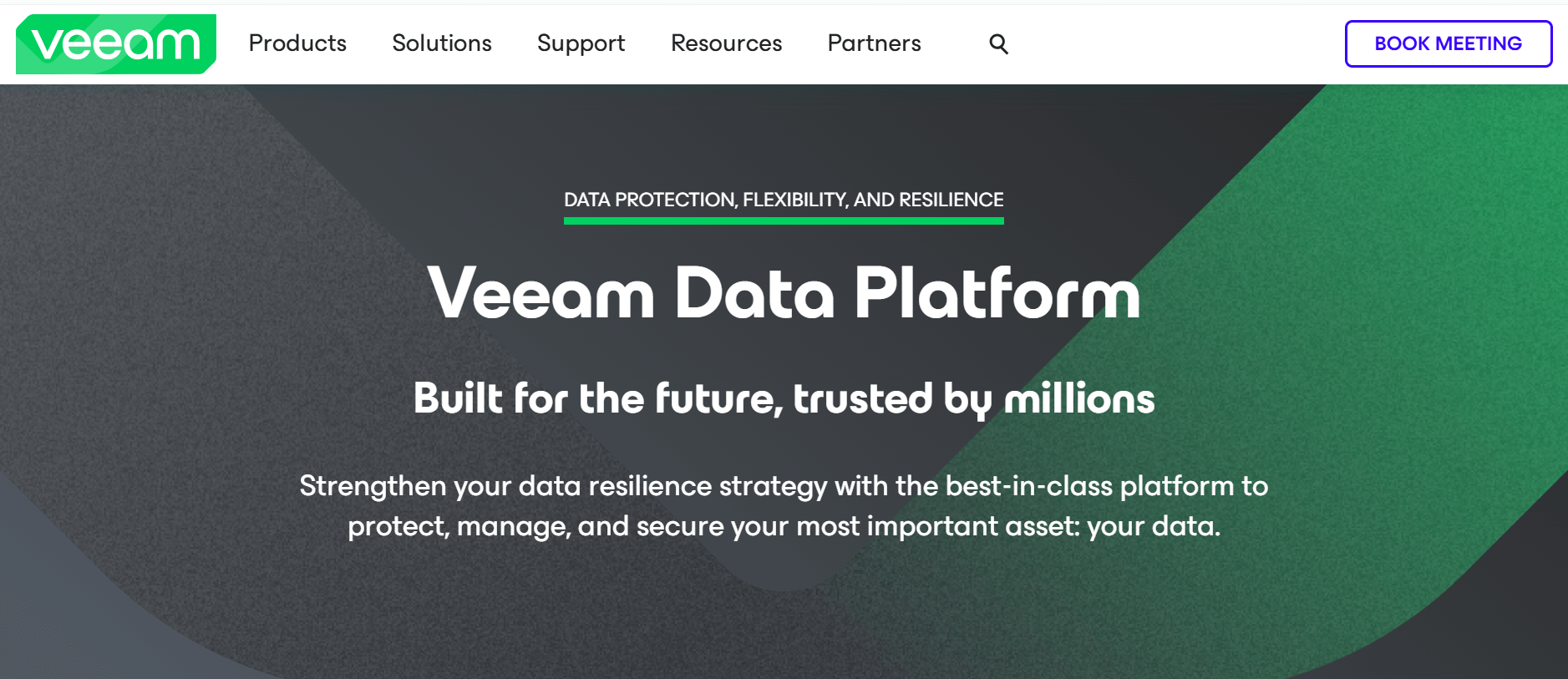This screenshot has width=1568, height=679.
Task: Open the Products menu
Action: [297, 43]
